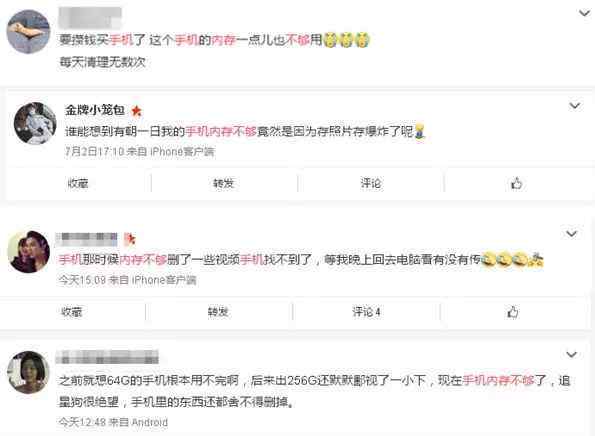Open the chevron menu on the deleted videos post
595x436 pixels.
click(571, 234)
